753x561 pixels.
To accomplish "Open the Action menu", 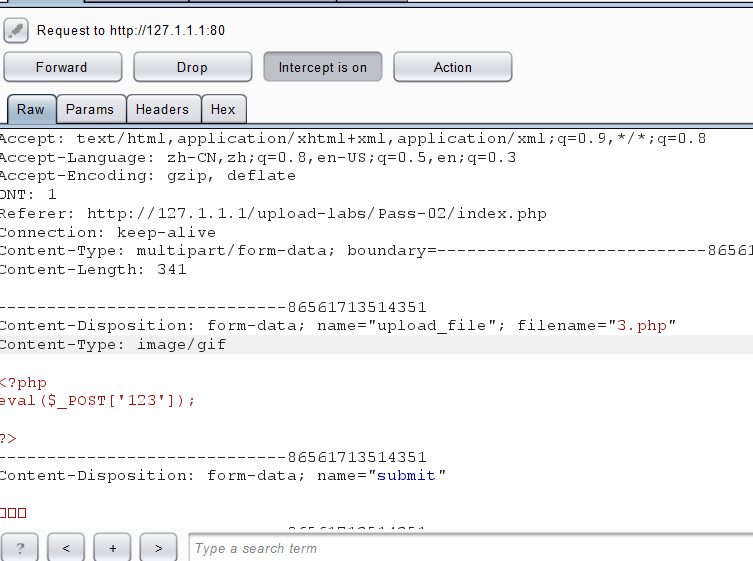I will [x=452, y=67].
